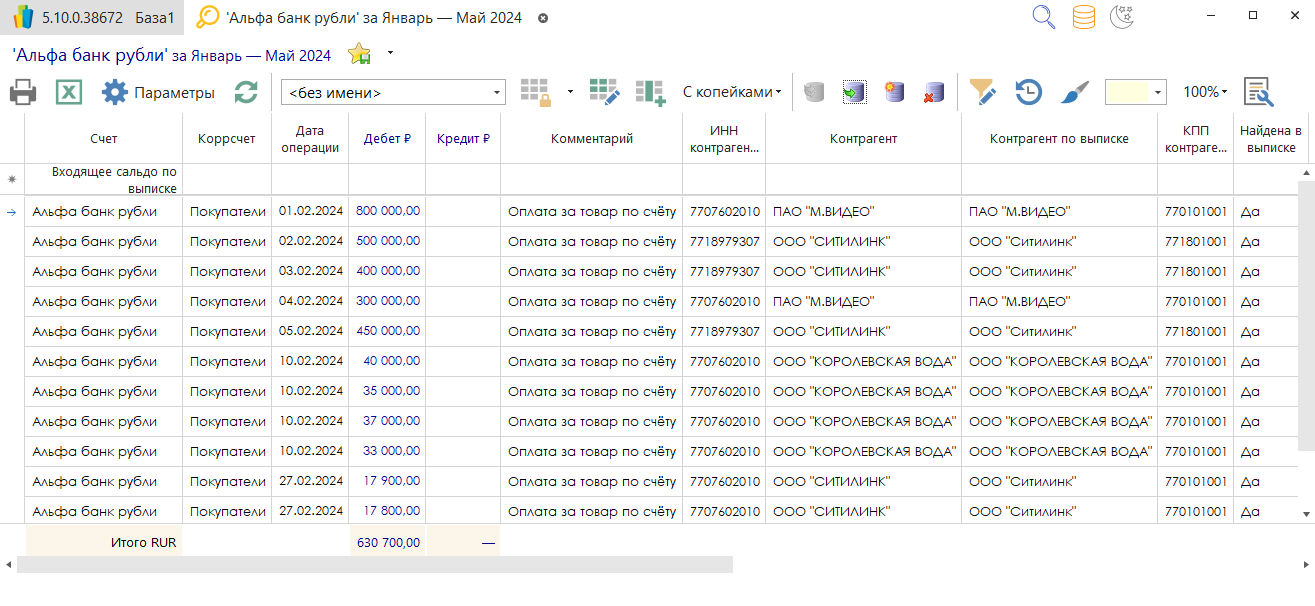Sort by the 'Дебет ₽' column header

coord(387,139)
